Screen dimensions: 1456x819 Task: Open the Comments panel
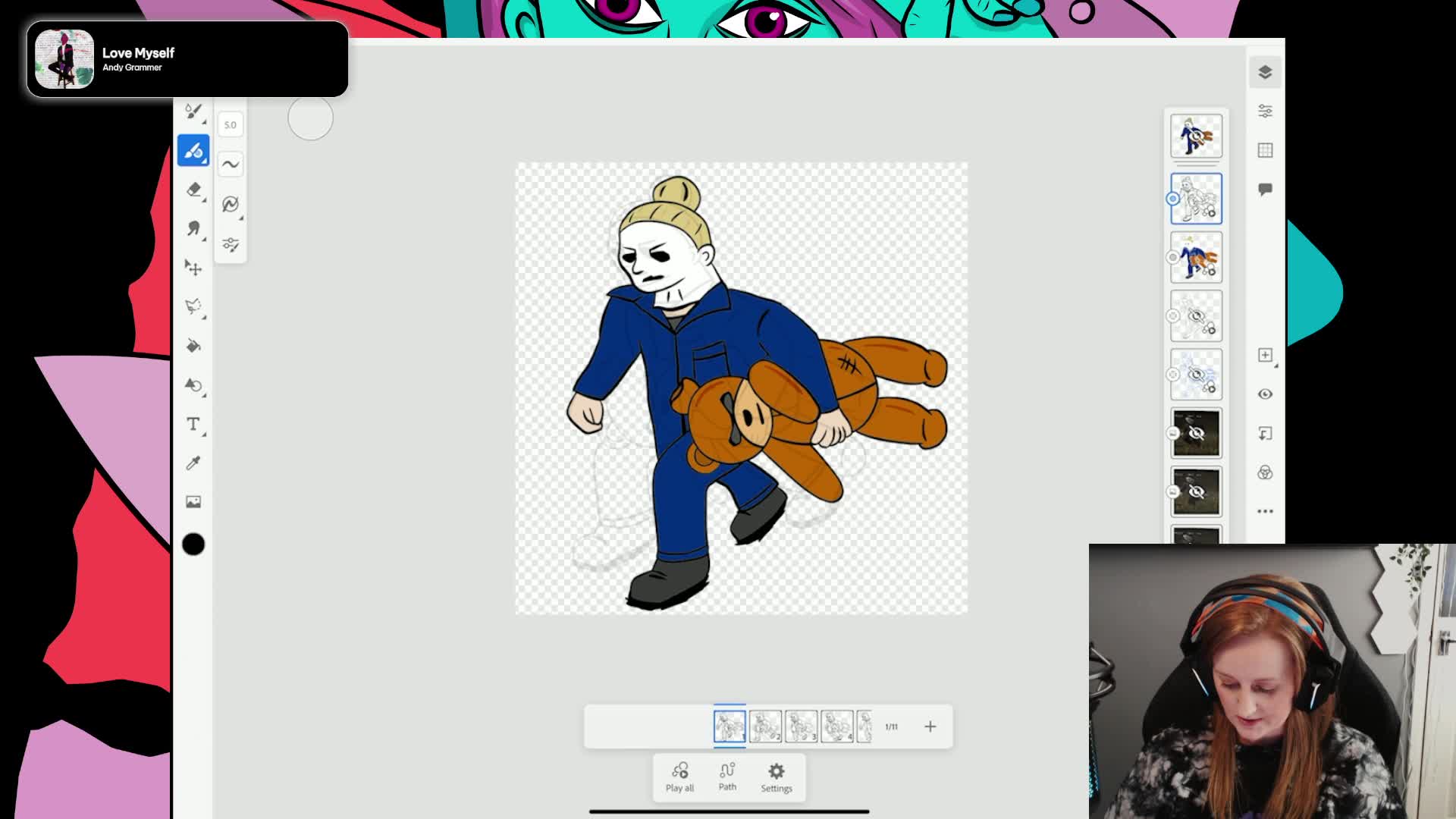click(x=1265, y=190)
